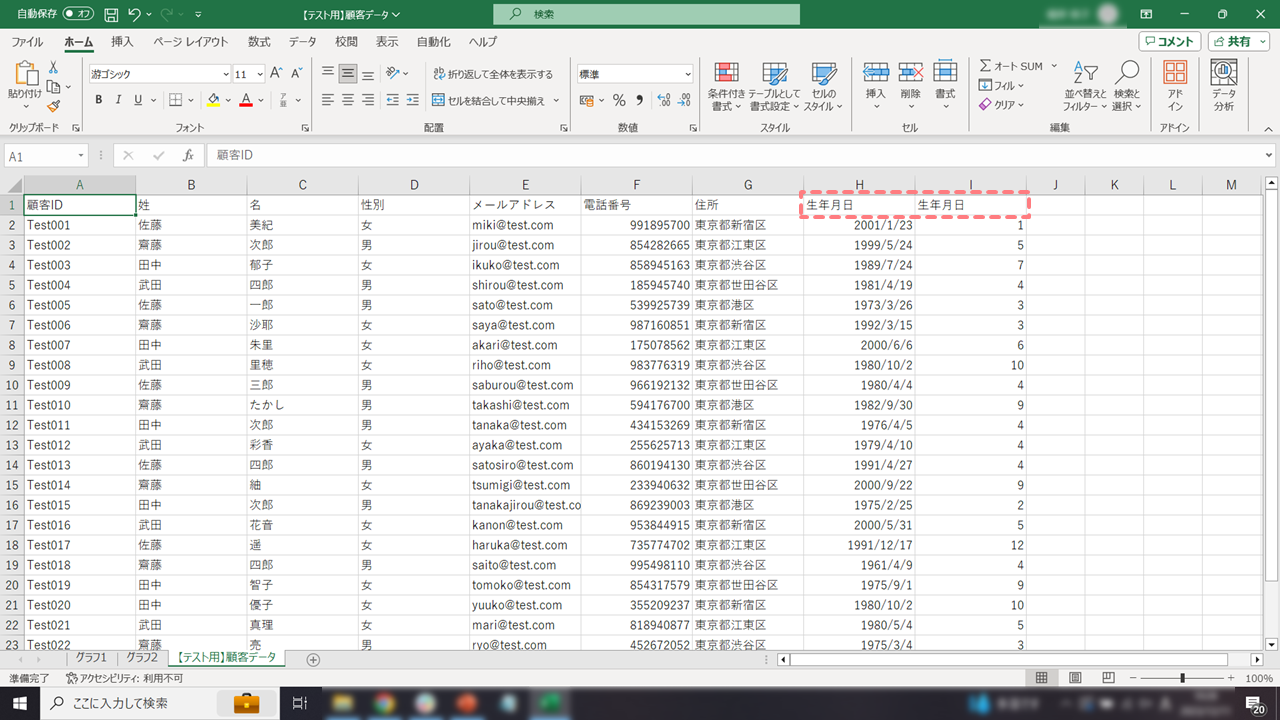Open the font size dropdown

click(261, 74)
